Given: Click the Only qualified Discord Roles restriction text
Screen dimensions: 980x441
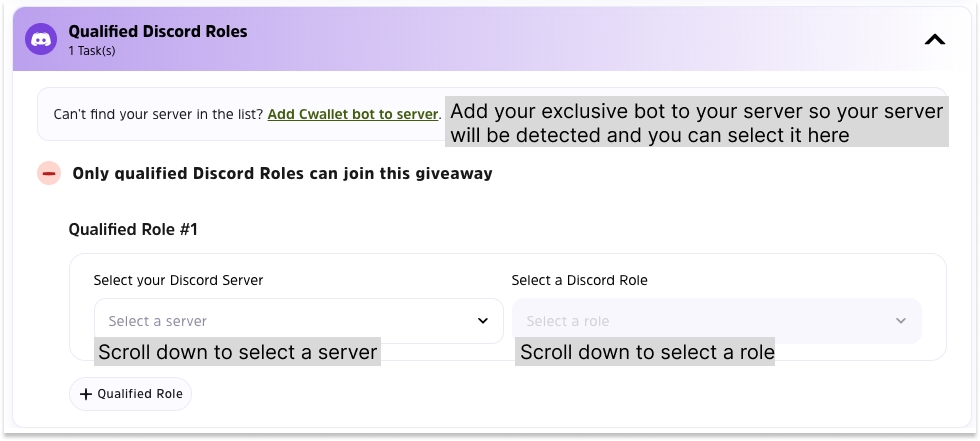Looking at the screenshot, I should [282, 173].
